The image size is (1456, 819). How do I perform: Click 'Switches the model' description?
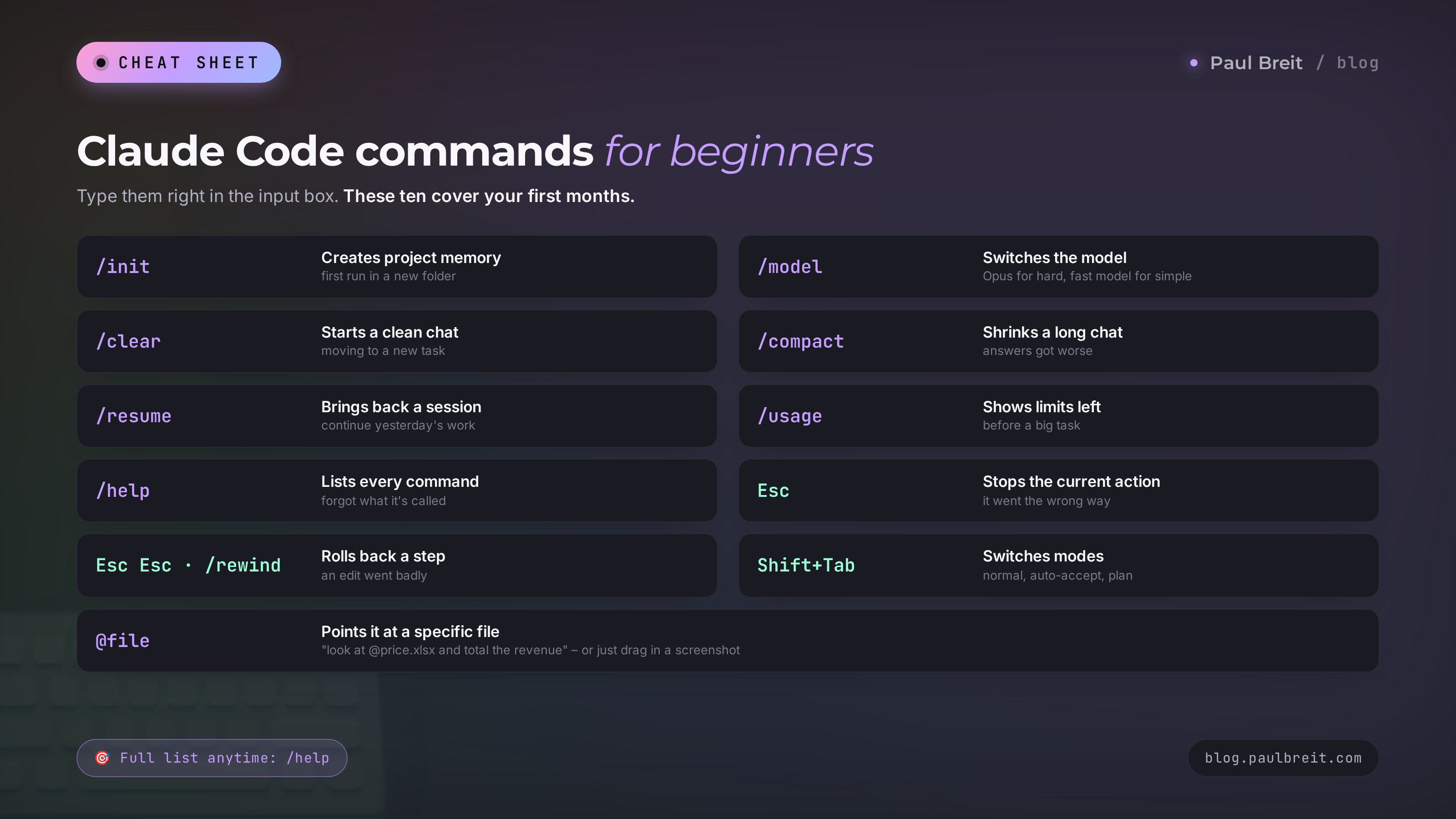pos(1054,258)
